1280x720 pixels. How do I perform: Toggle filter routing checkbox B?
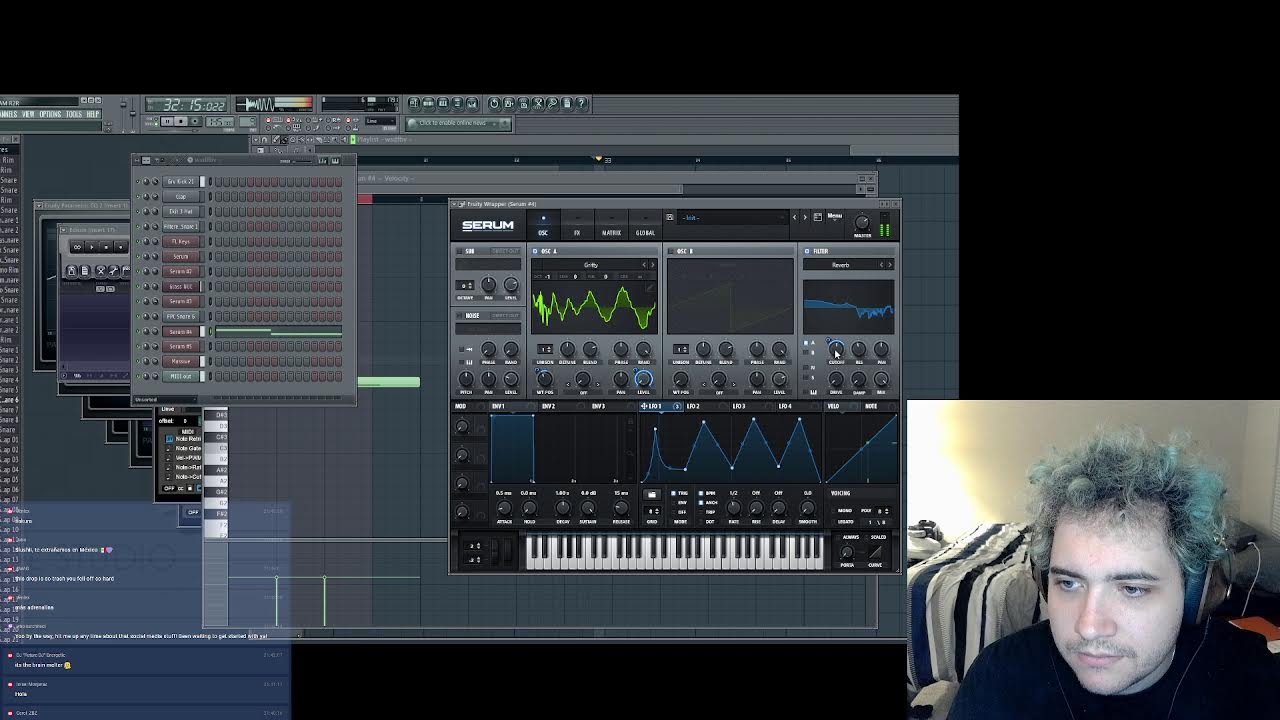[806, 353]
